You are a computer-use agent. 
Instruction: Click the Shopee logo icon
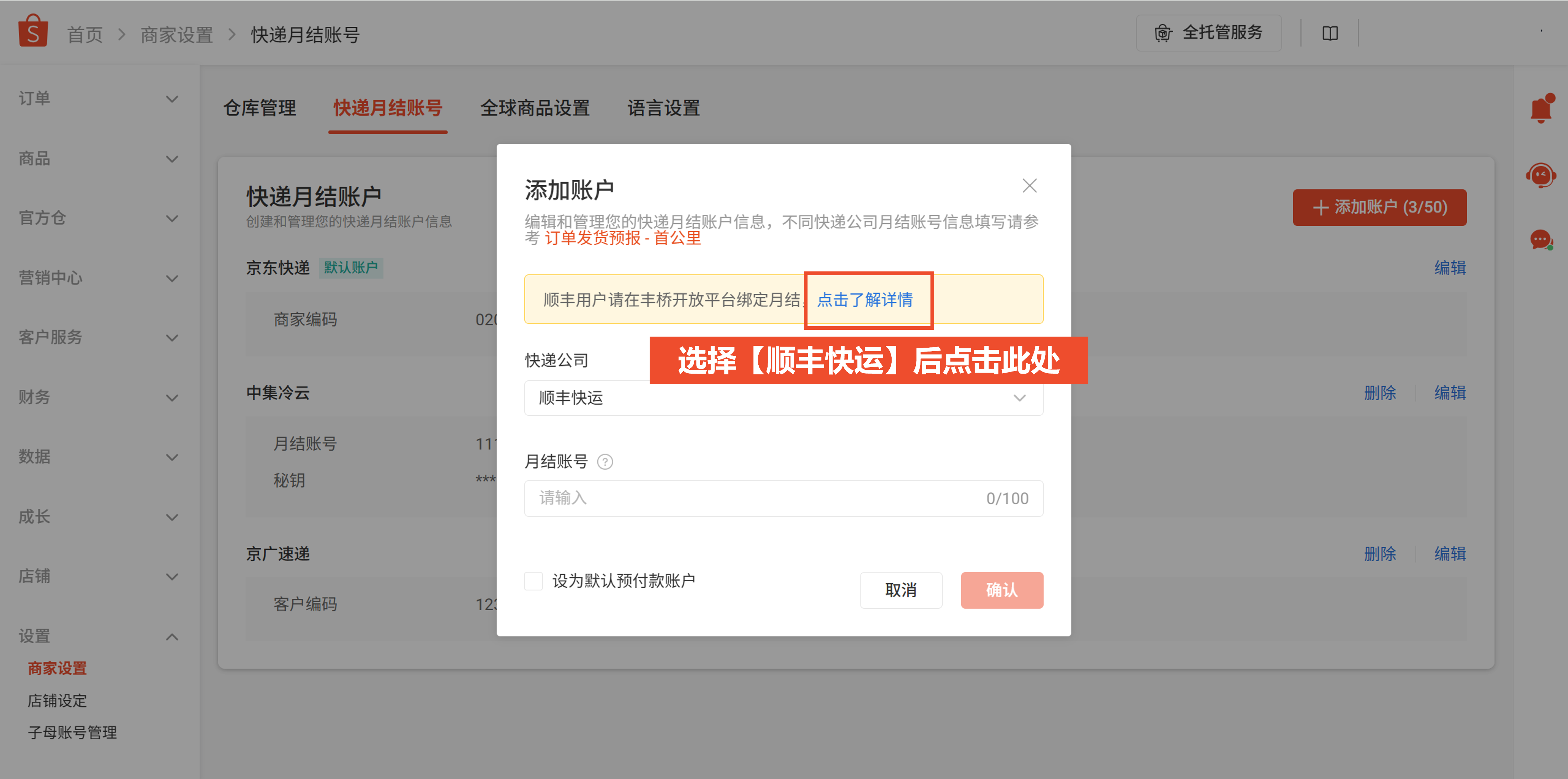coord(33,31)
